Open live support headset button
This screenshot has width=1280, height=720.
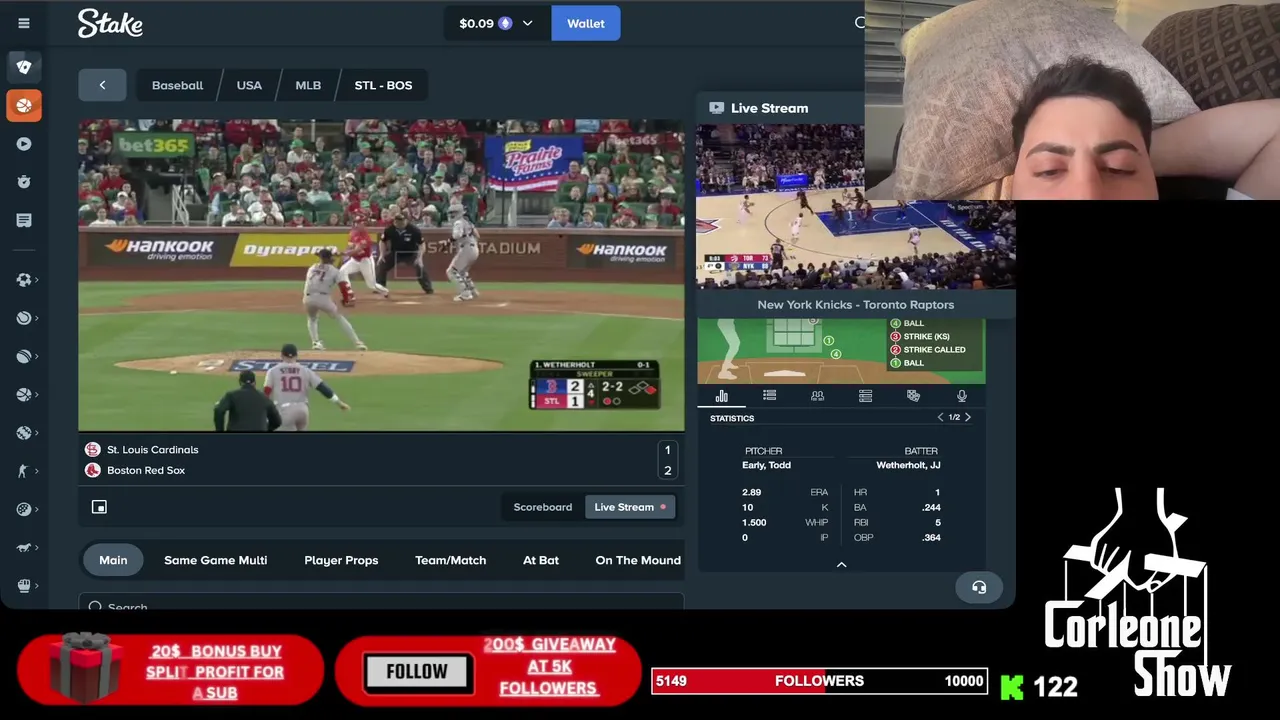click(979, 587)
